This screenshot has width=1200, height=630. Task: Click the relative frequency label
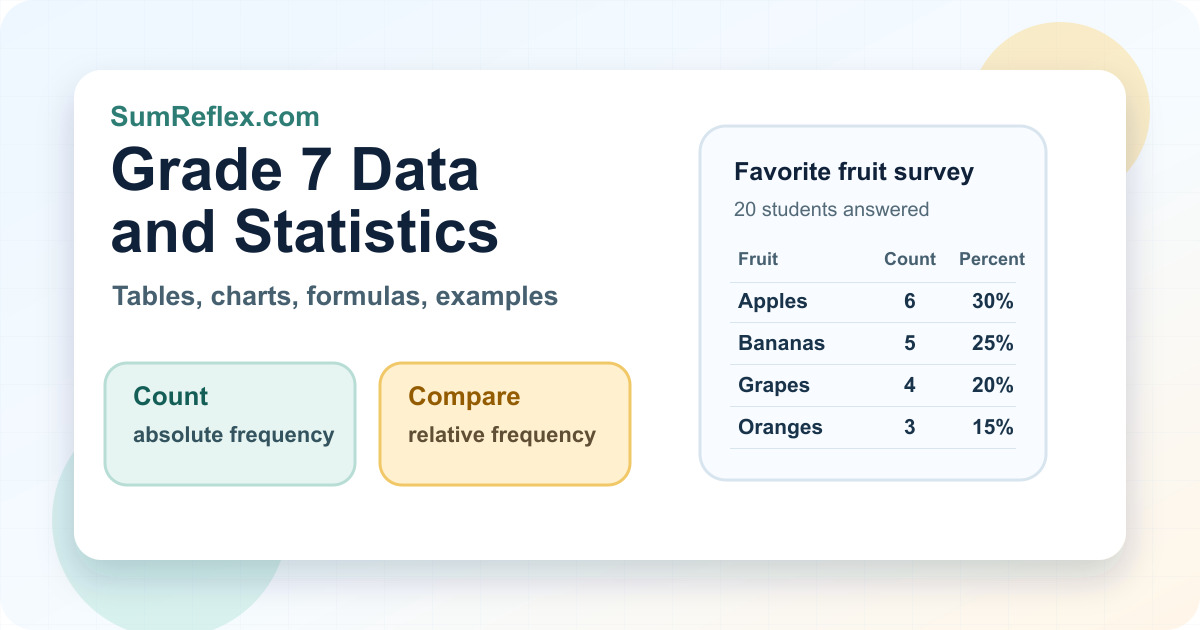[x=502, y=435]
